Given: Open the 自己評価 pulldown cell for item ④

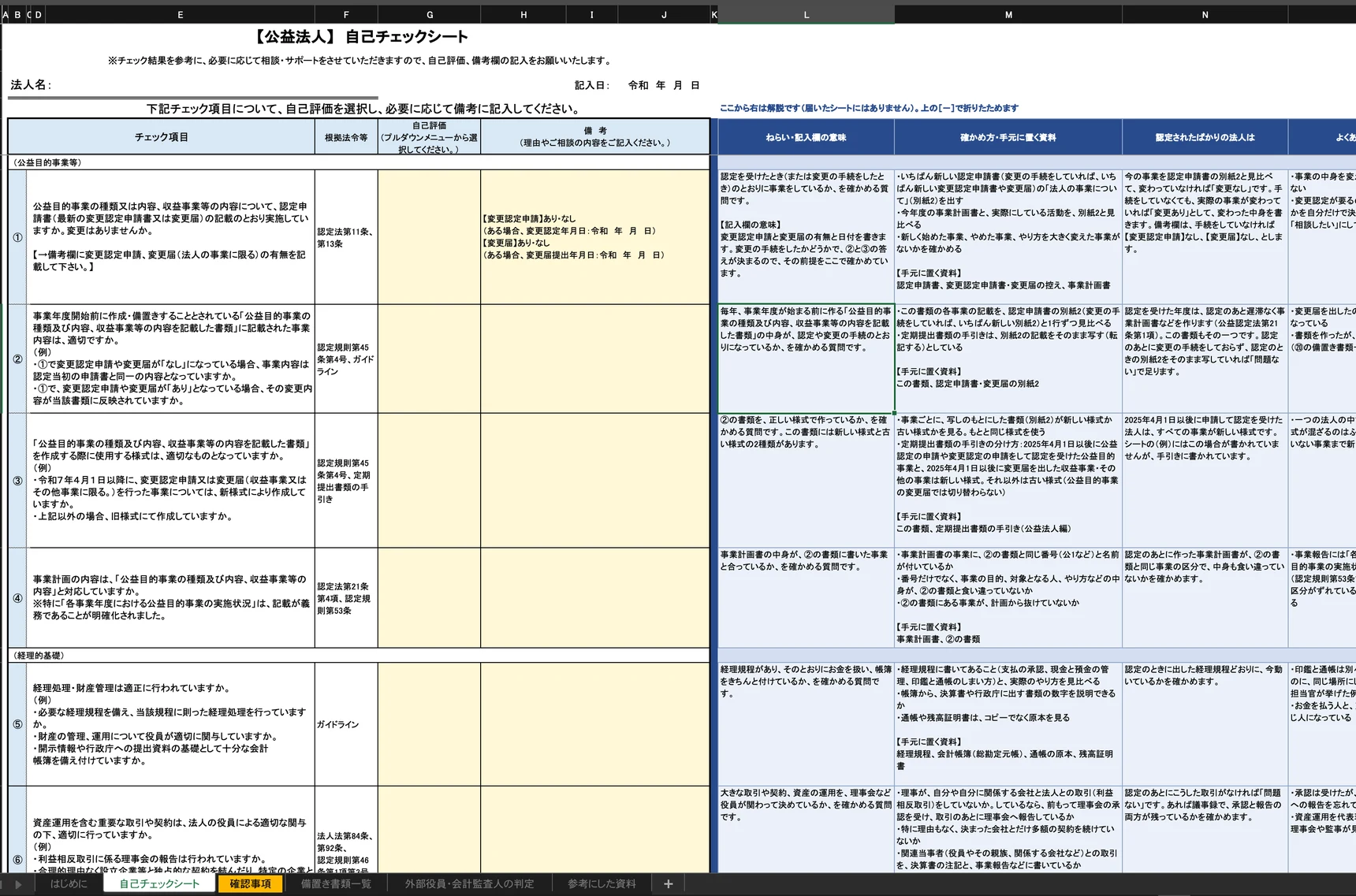Looking at the screenshot, I should pyautogui.click(x=430, y=598).
